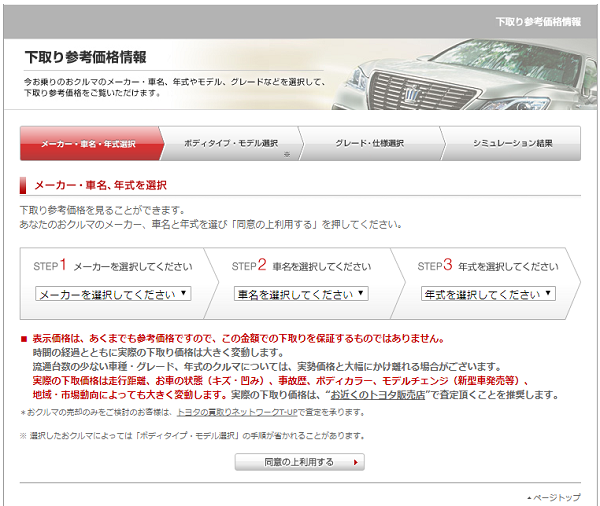Select the メーカー・車名・年式選択 step tab

(88, 144)
